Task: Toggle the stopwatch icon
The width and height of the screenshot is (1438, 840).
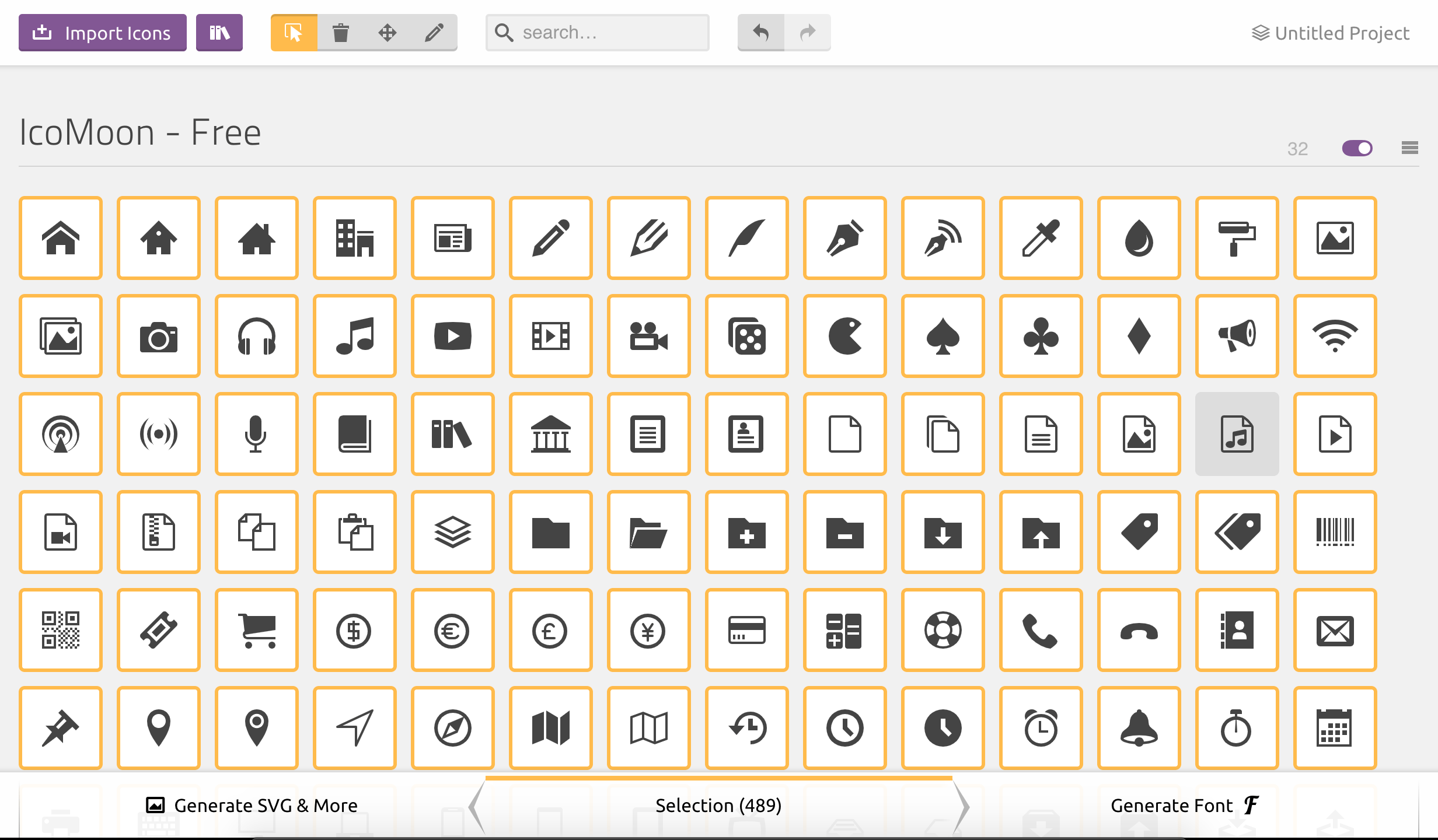Action: pyautogui.click(x=1237, y=728)
